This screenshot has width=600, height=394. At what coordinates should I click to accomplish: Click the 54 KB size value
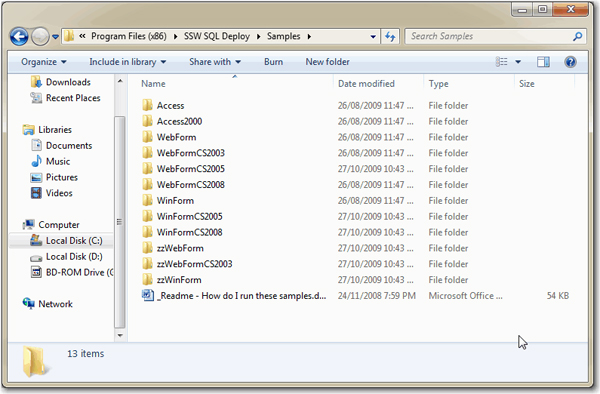point(558,296)
